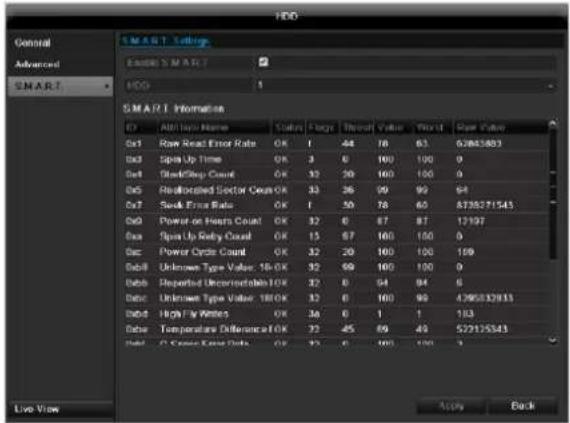Viewport: 570px width, 423px height.
Task: Select the Start/Stop Count row
Action: coord(336,174)
